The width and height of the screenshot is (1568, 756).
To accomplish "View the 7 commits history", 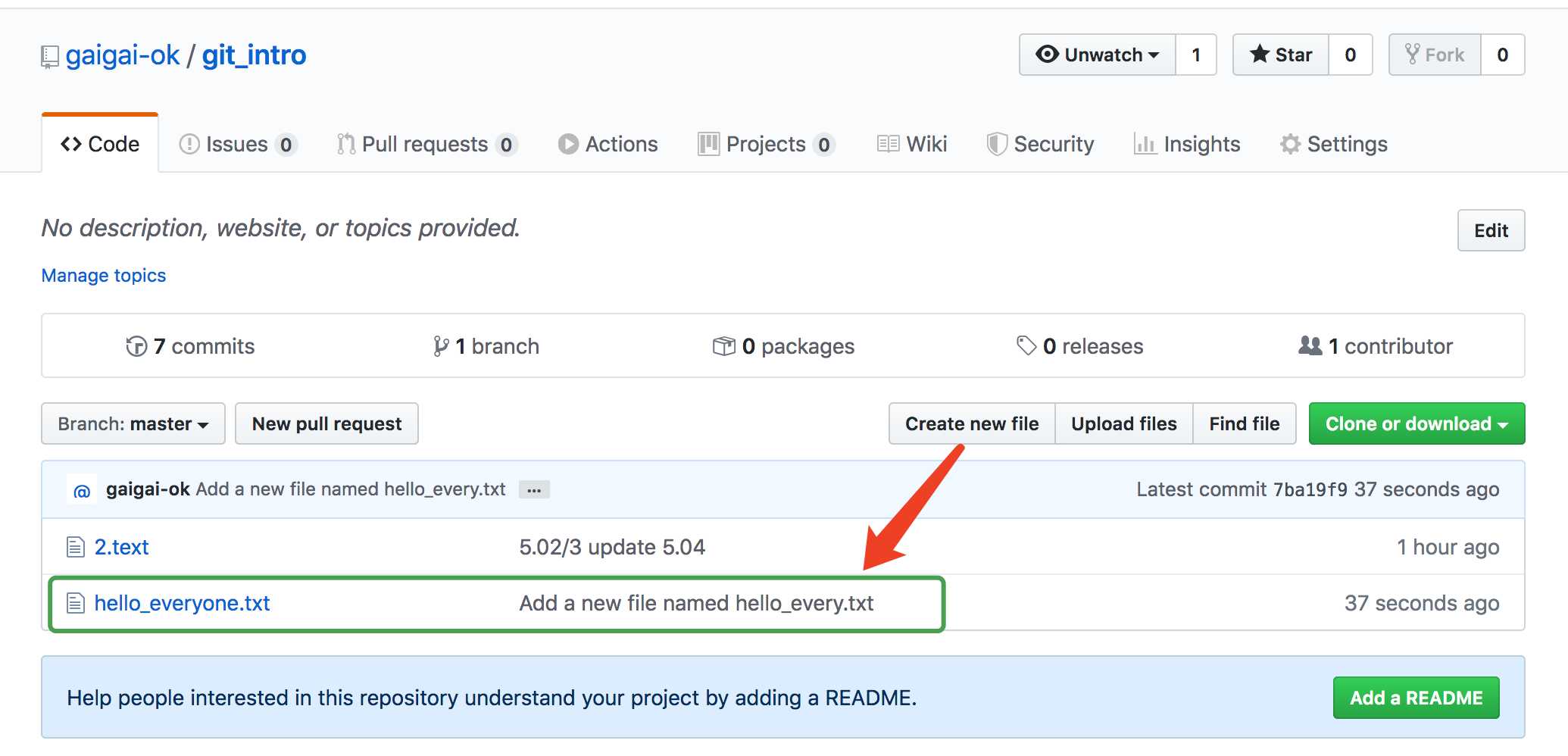I will click(190, 346).
